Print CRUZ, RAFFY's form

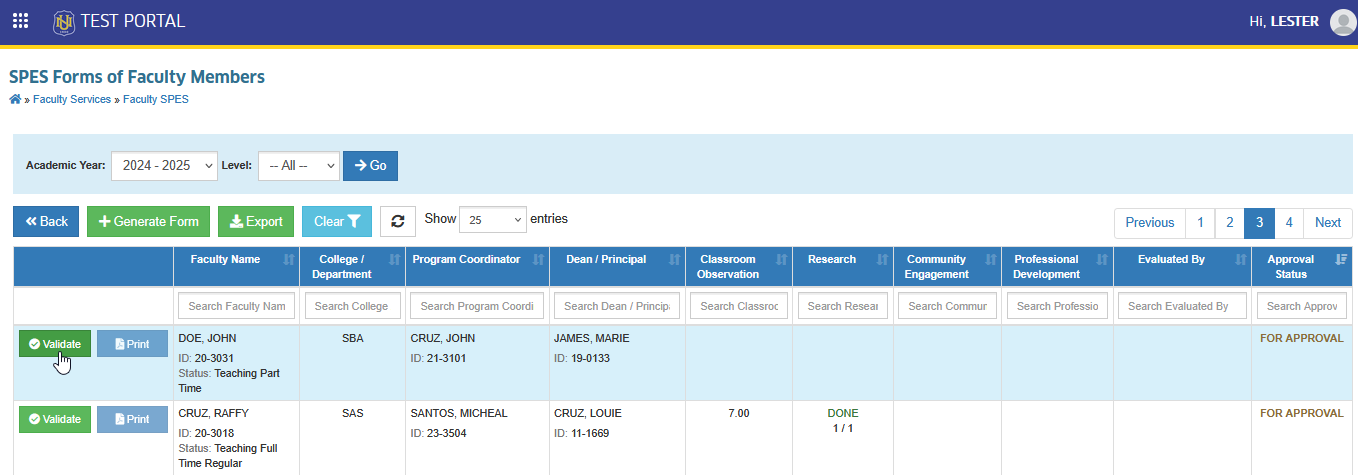click(132, 419)
